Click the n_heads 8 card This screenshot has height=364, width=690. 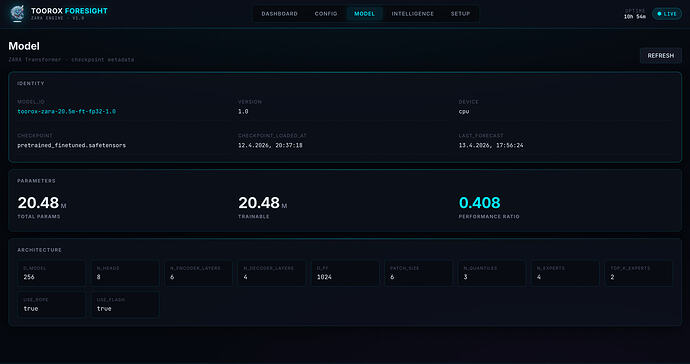click(x=125, y=273)
